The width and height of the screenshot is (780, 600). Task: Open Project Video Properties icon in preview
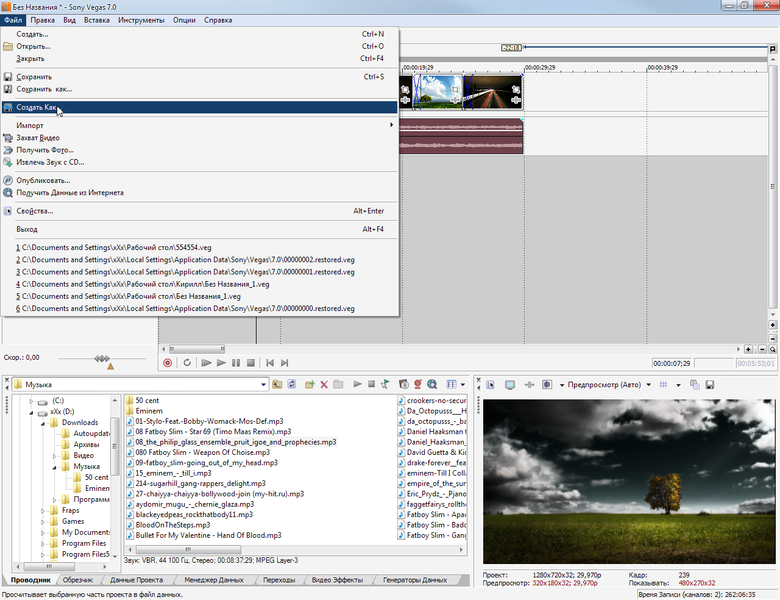click(x=490, y=385)
